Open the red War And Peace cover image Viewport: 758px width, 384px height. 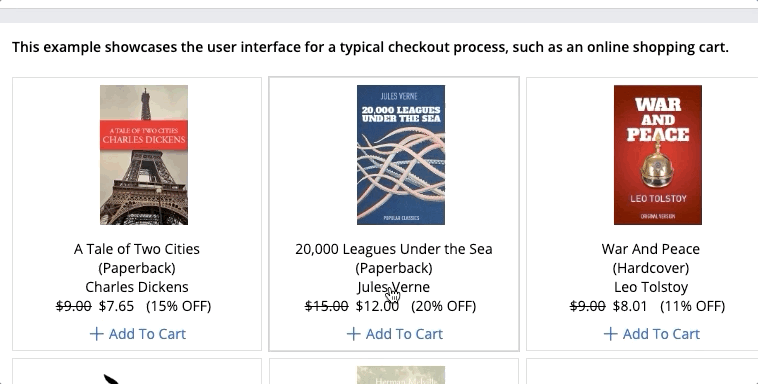[x=657, y=155]
